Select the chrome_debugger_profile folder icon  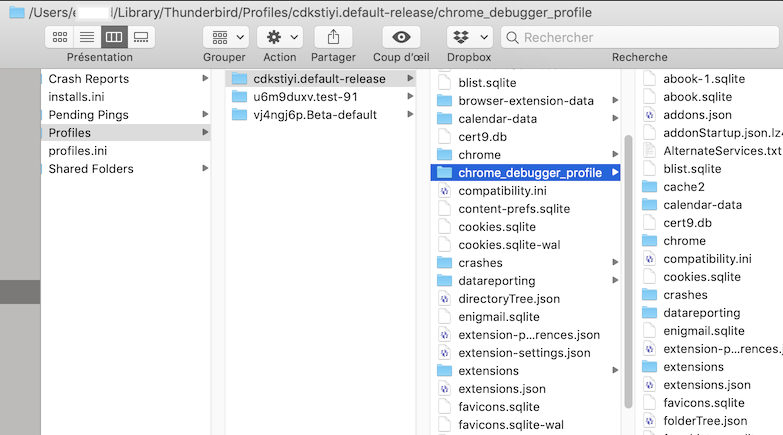445,173
